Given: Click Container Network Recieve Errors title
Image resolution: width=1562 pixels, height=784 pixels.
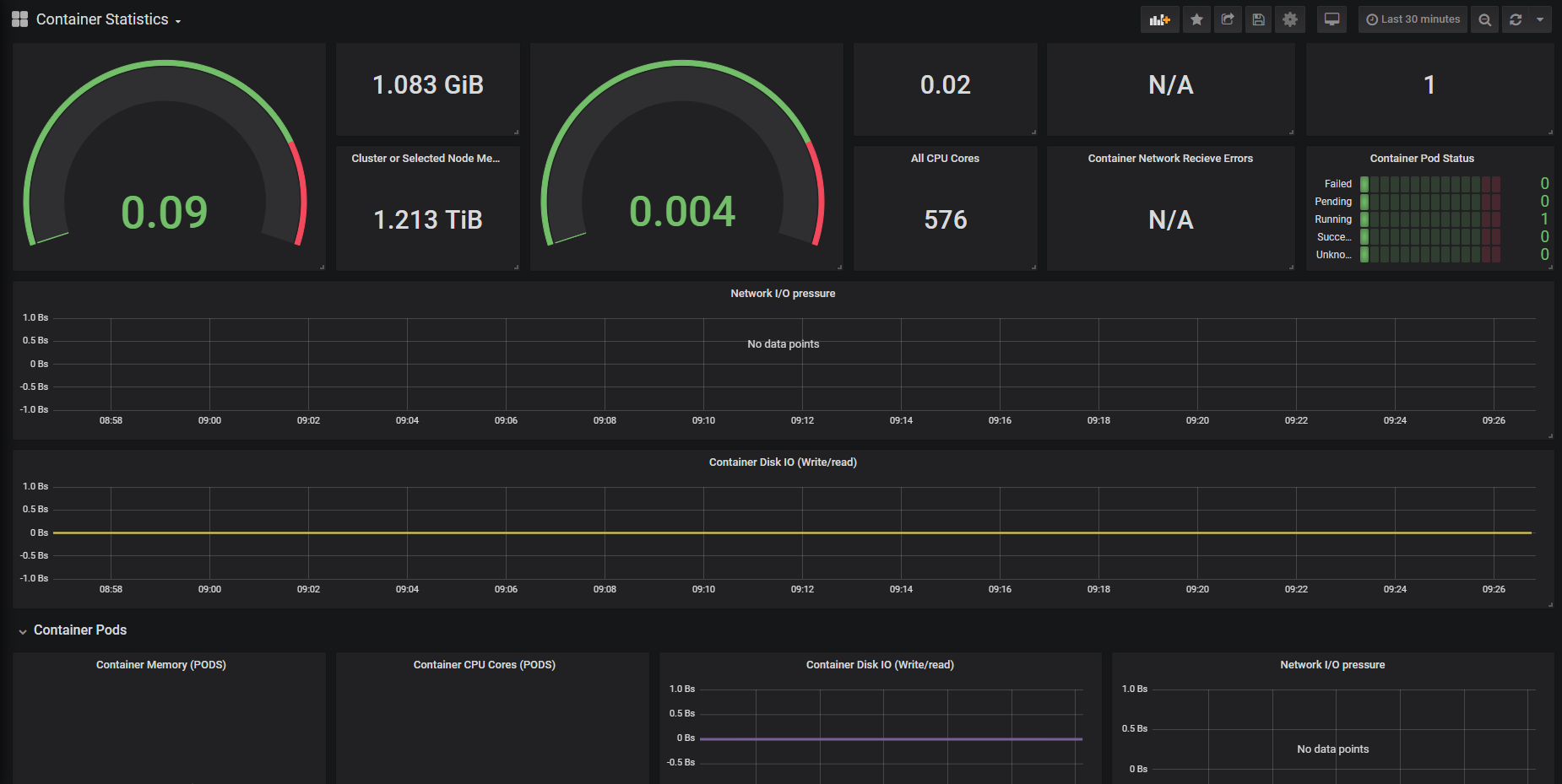Looking at the screenshot, I should point(1170,159).
